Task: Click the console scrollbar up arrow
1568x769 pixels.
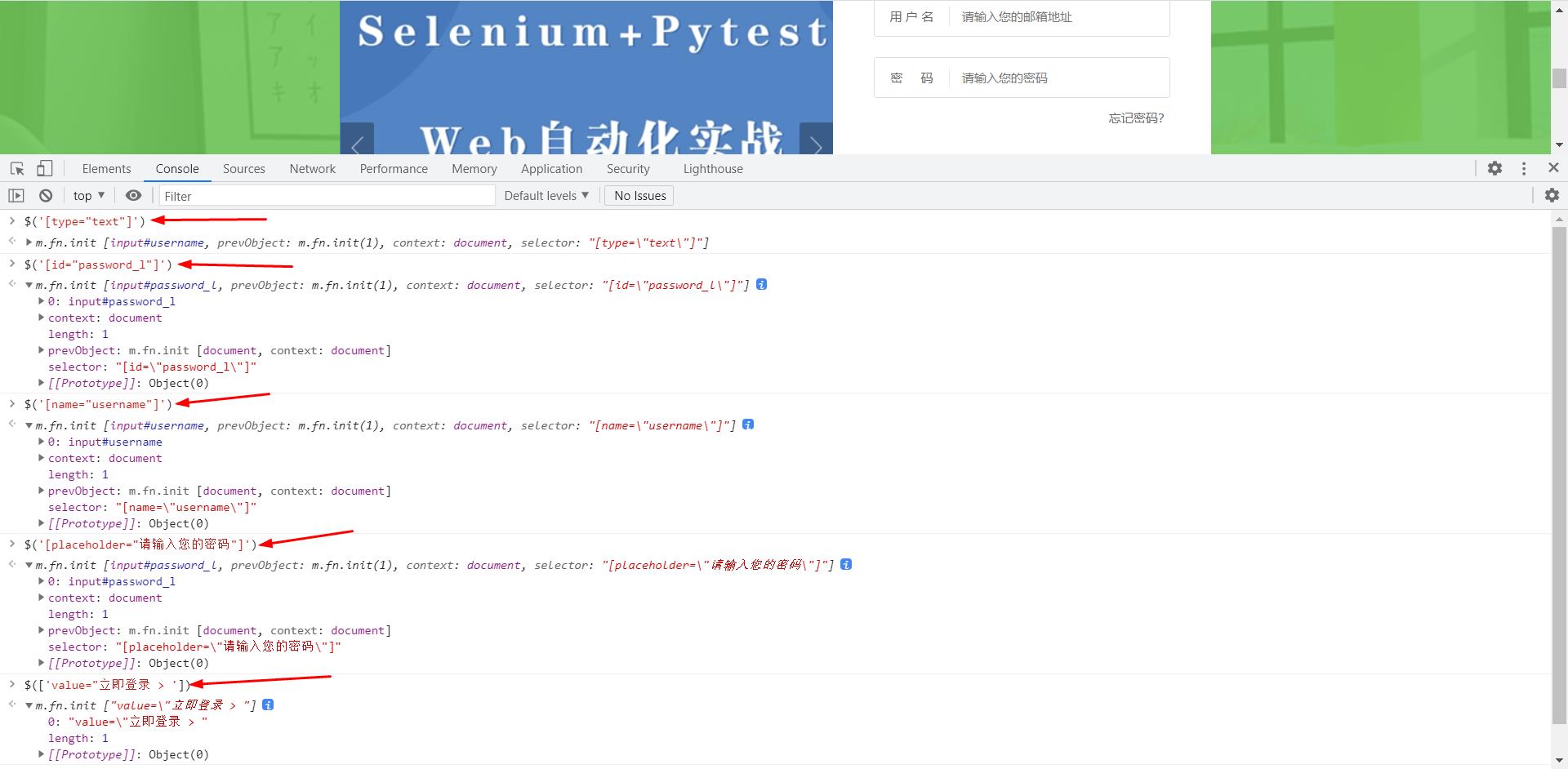Action: tap(1559, 219)
